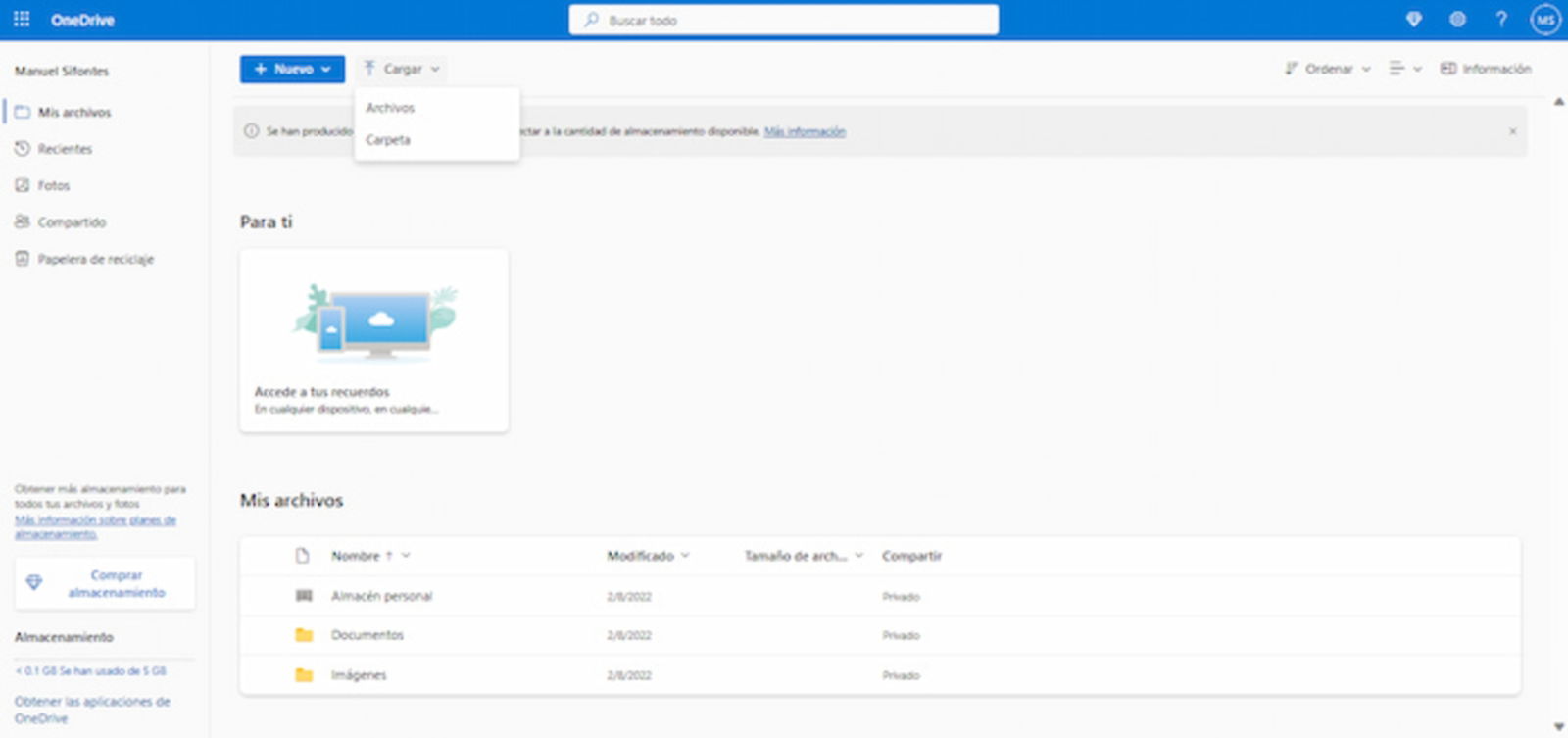Click the storage used 5 GB link
Screen dimensions: 1568x738
(x=90, y=671)
